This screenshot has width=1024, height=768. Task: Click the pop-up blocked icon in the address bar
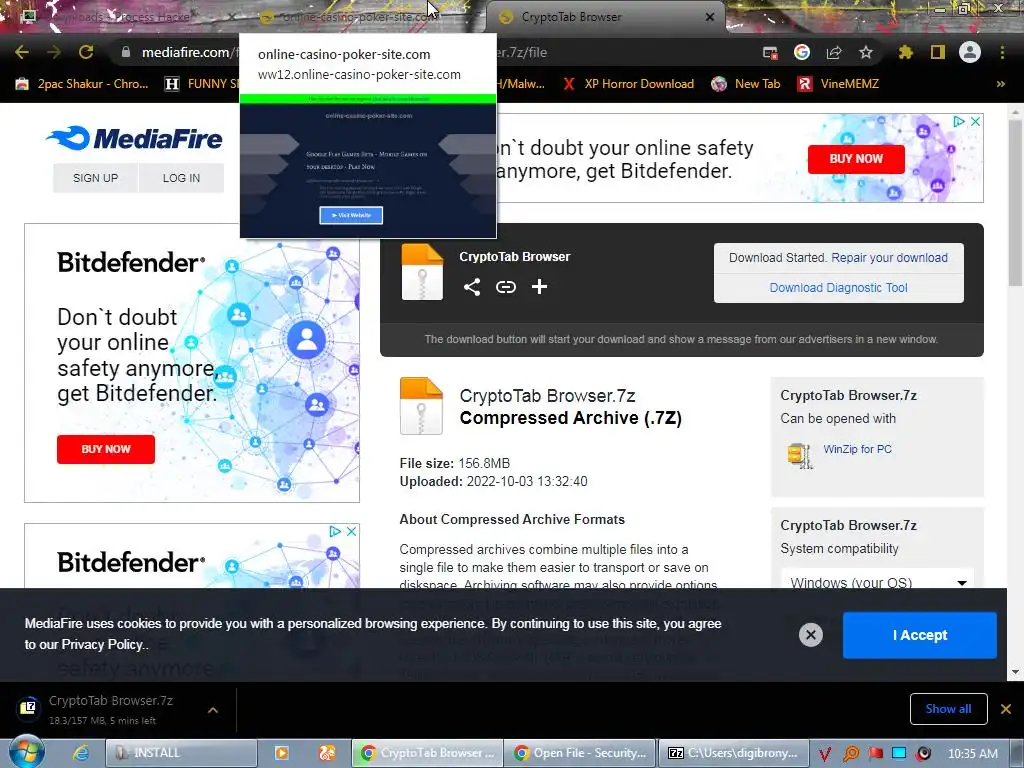(771, 53)
